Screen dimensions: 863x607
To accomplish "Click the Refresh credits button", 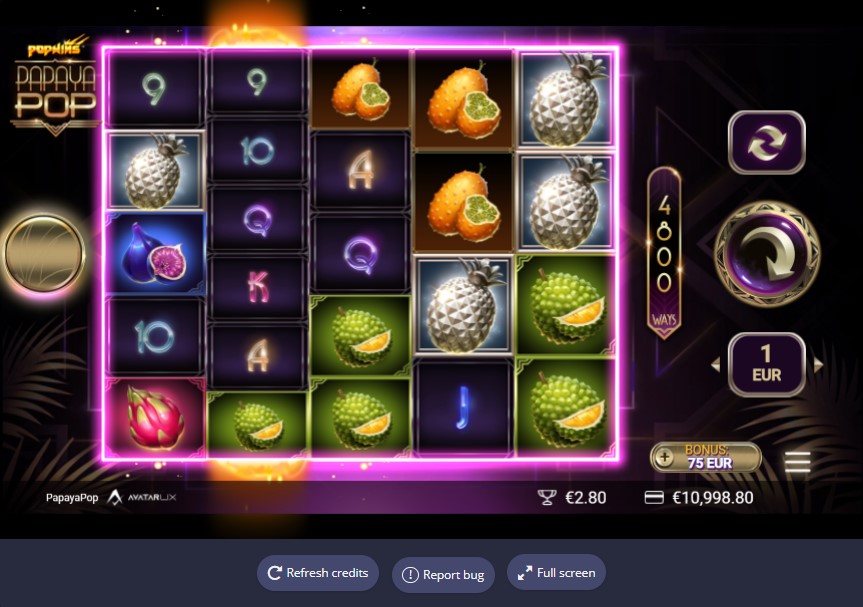I will click(318, 573).
